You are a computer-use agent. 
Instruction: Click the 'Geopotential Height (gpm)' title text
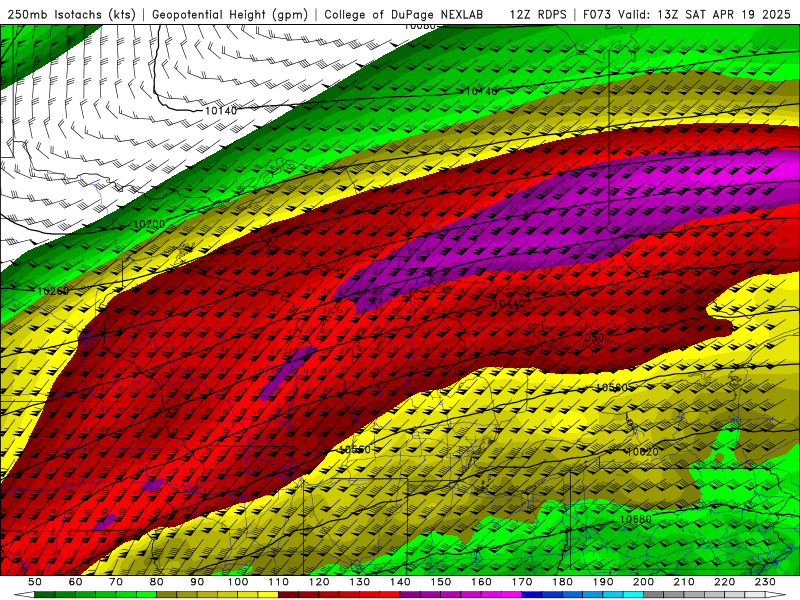(x=230, y=14)
